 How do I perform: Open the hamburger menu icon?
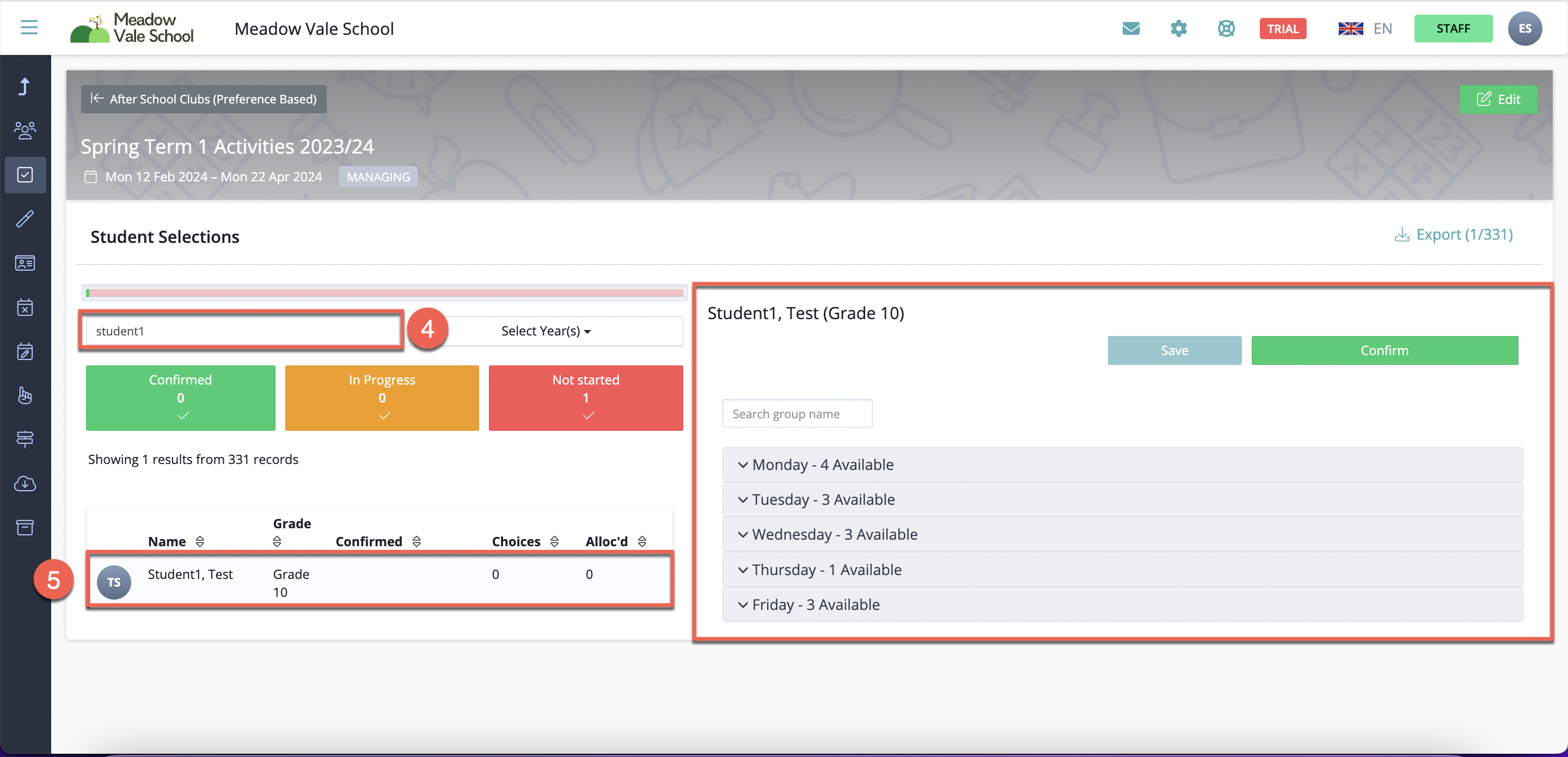click(29, 27)
